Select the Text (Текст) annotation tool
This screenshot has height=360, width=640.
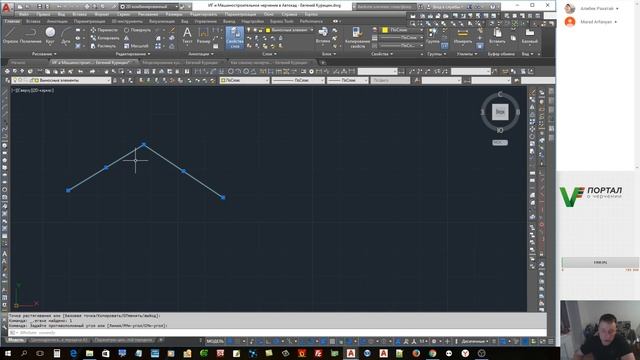[187, 35]
